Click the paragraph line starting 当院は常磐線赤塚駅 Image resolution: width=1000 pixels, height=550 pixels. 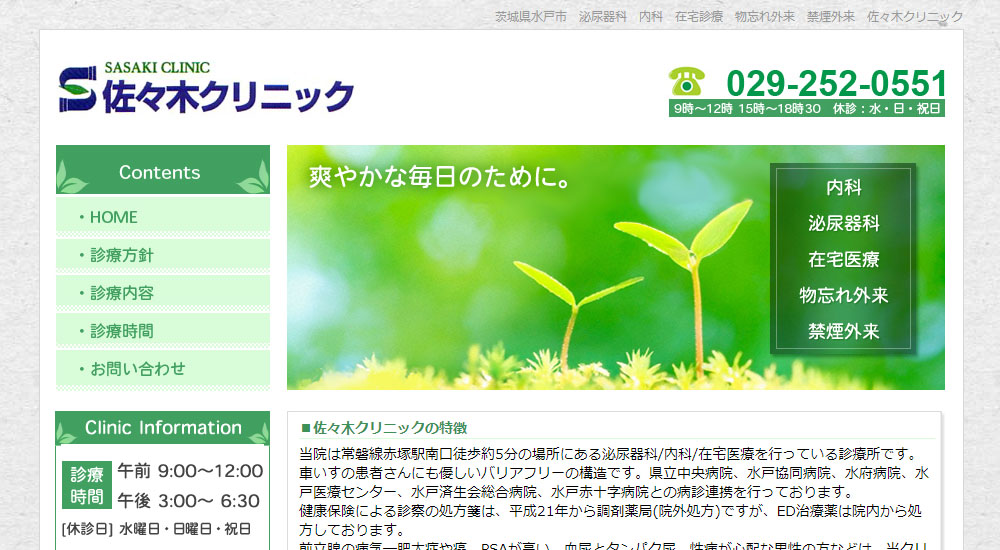click(609, 454)
